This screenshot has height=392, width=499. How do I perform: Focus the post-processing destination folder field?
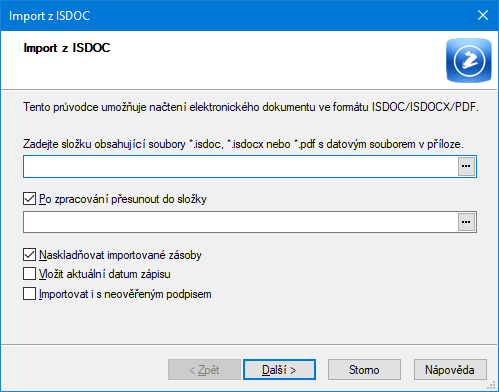coord(241,222)
